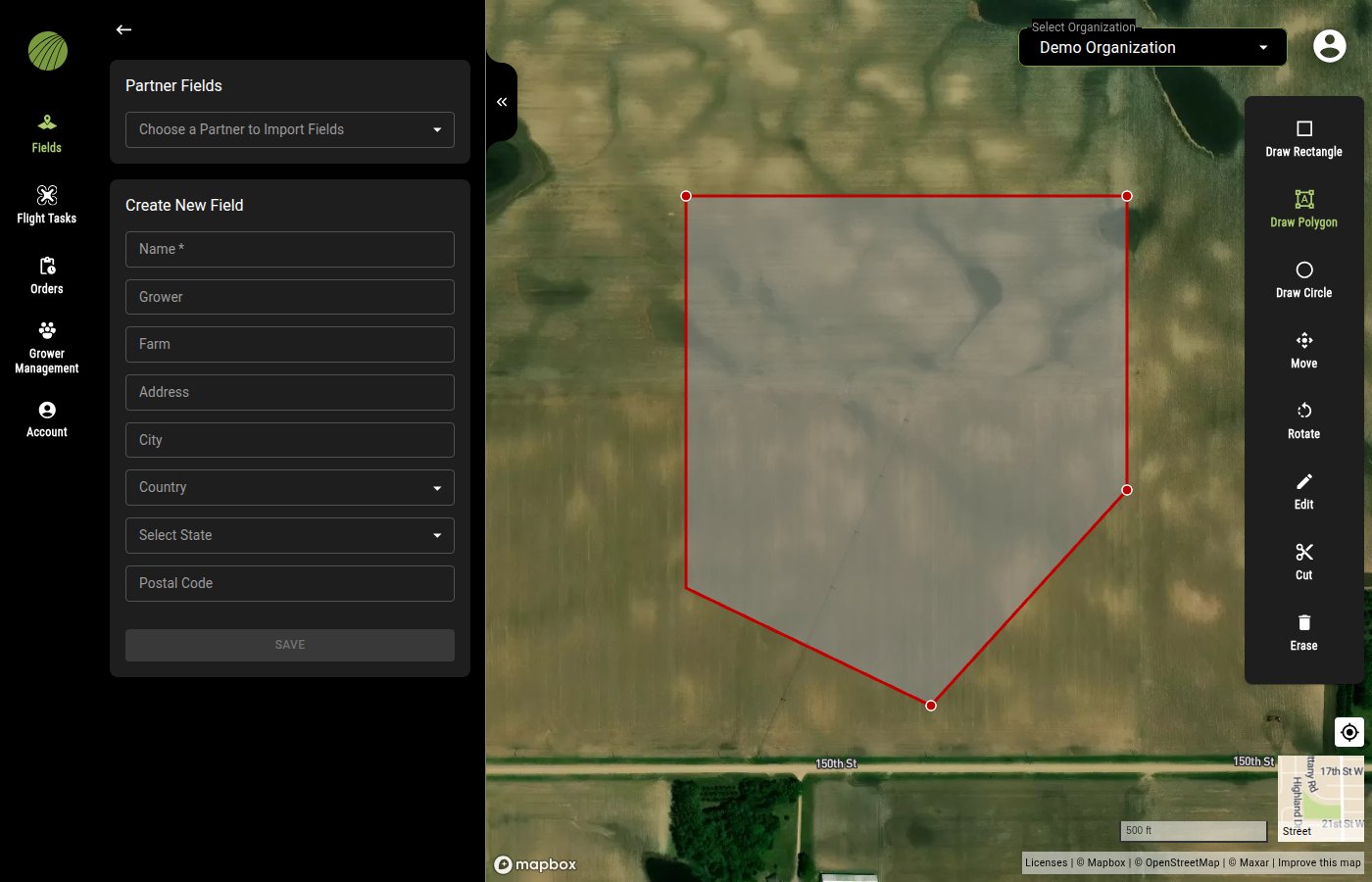Open the Country dropdown
The height and width of the screenshot is (882, 1372).
coord(290,487)
